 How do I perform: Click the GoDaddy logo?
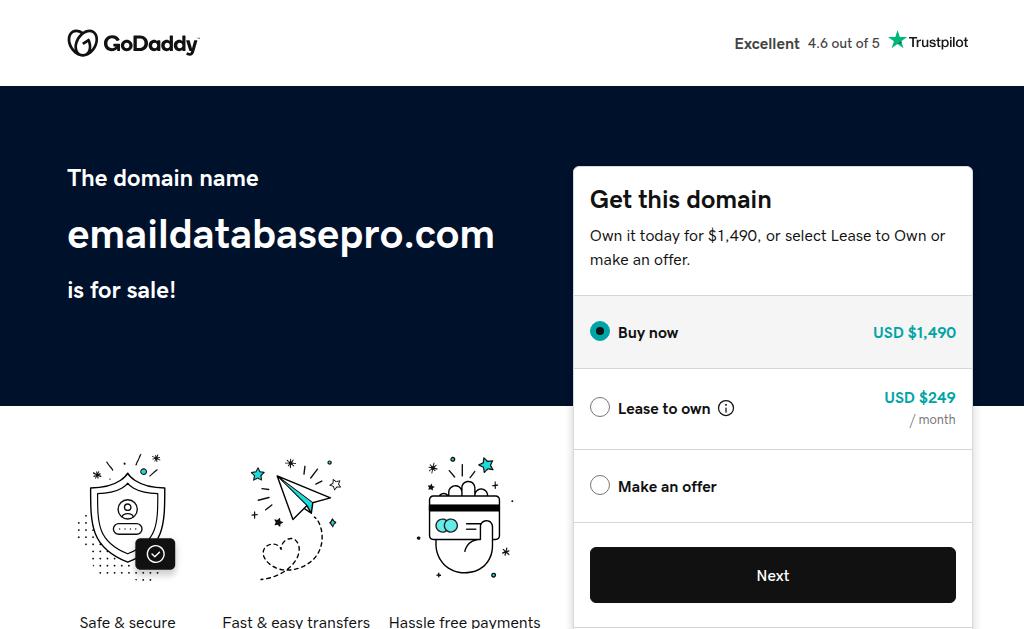point(133,43)
